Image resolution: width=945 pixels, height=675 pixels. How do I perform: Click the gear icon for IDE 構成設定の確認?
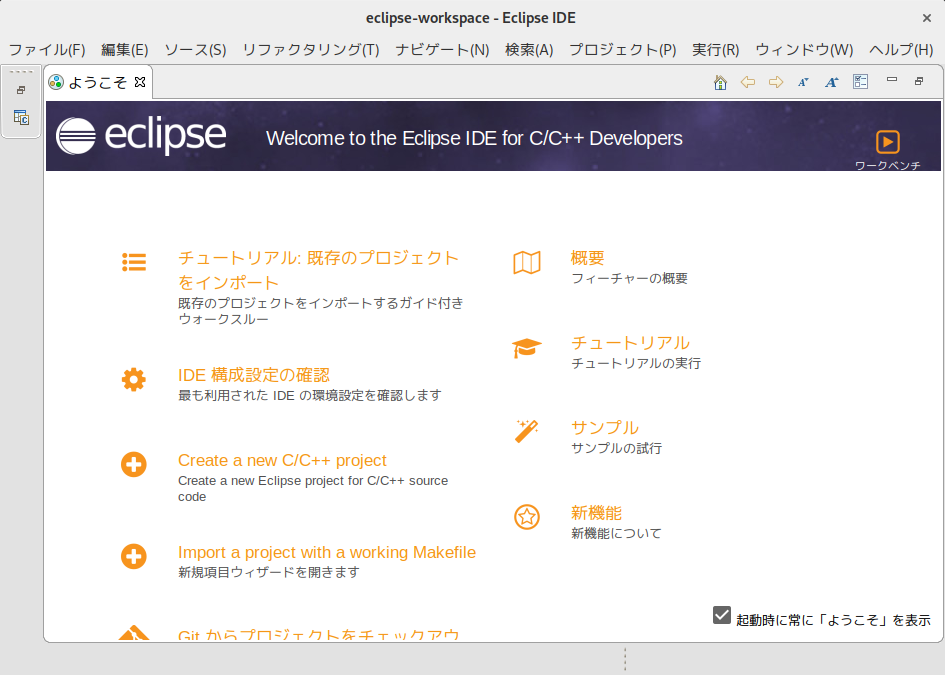pyautogui.click(x=134, y=380)
